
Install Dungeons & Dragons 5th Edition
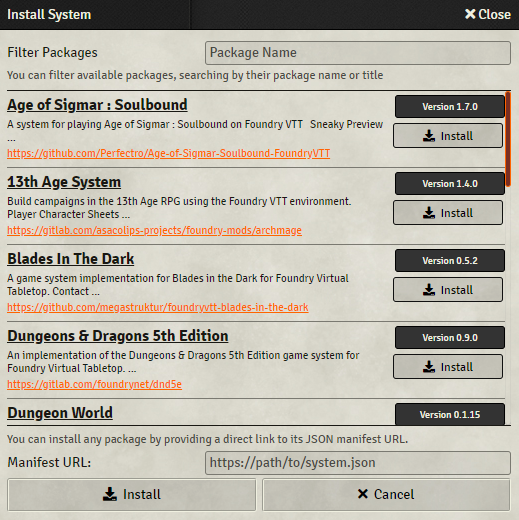point(448,367)
